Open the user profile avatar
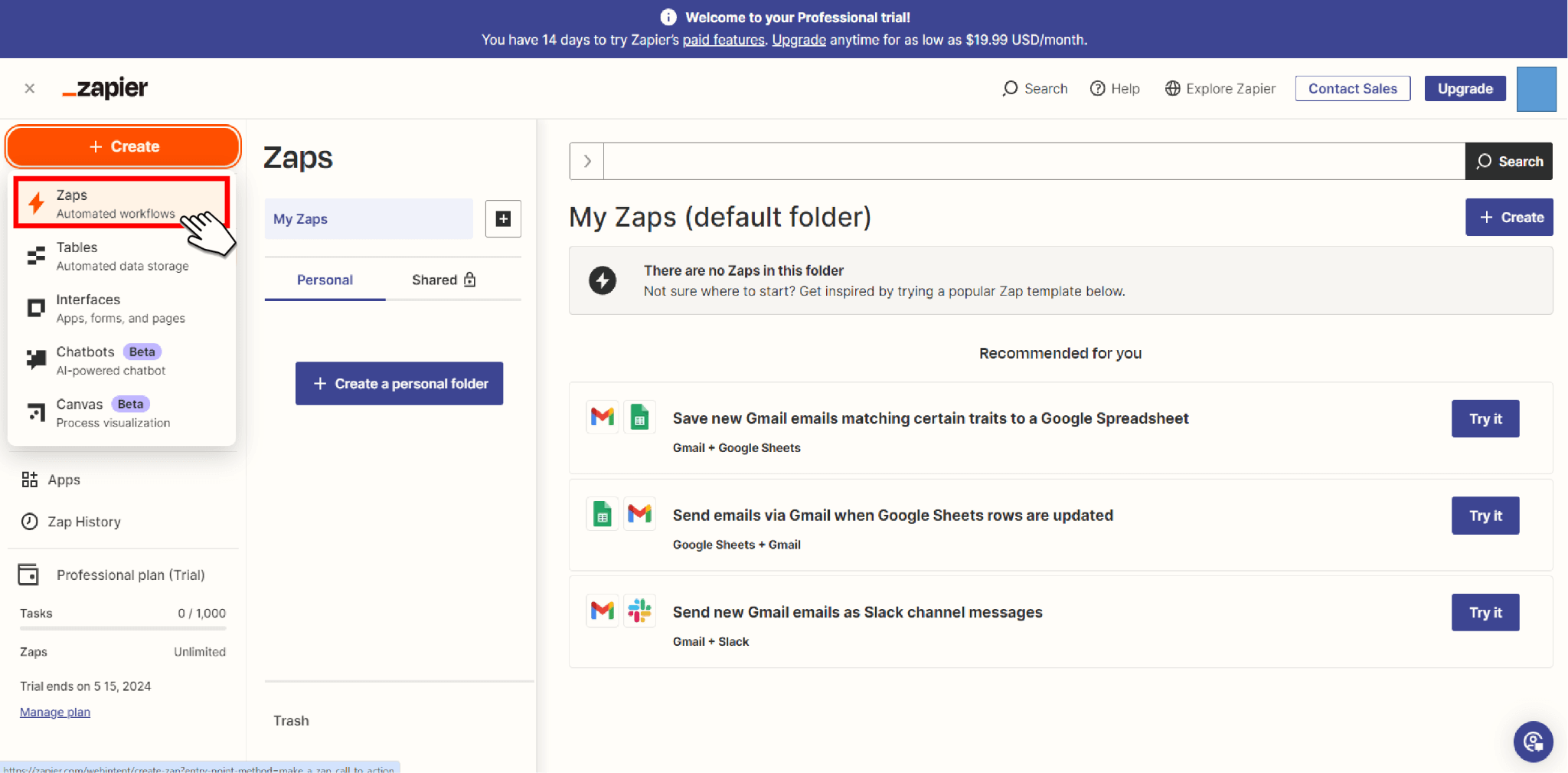This screenshot has height=773, width=1568. point(1537,89)
